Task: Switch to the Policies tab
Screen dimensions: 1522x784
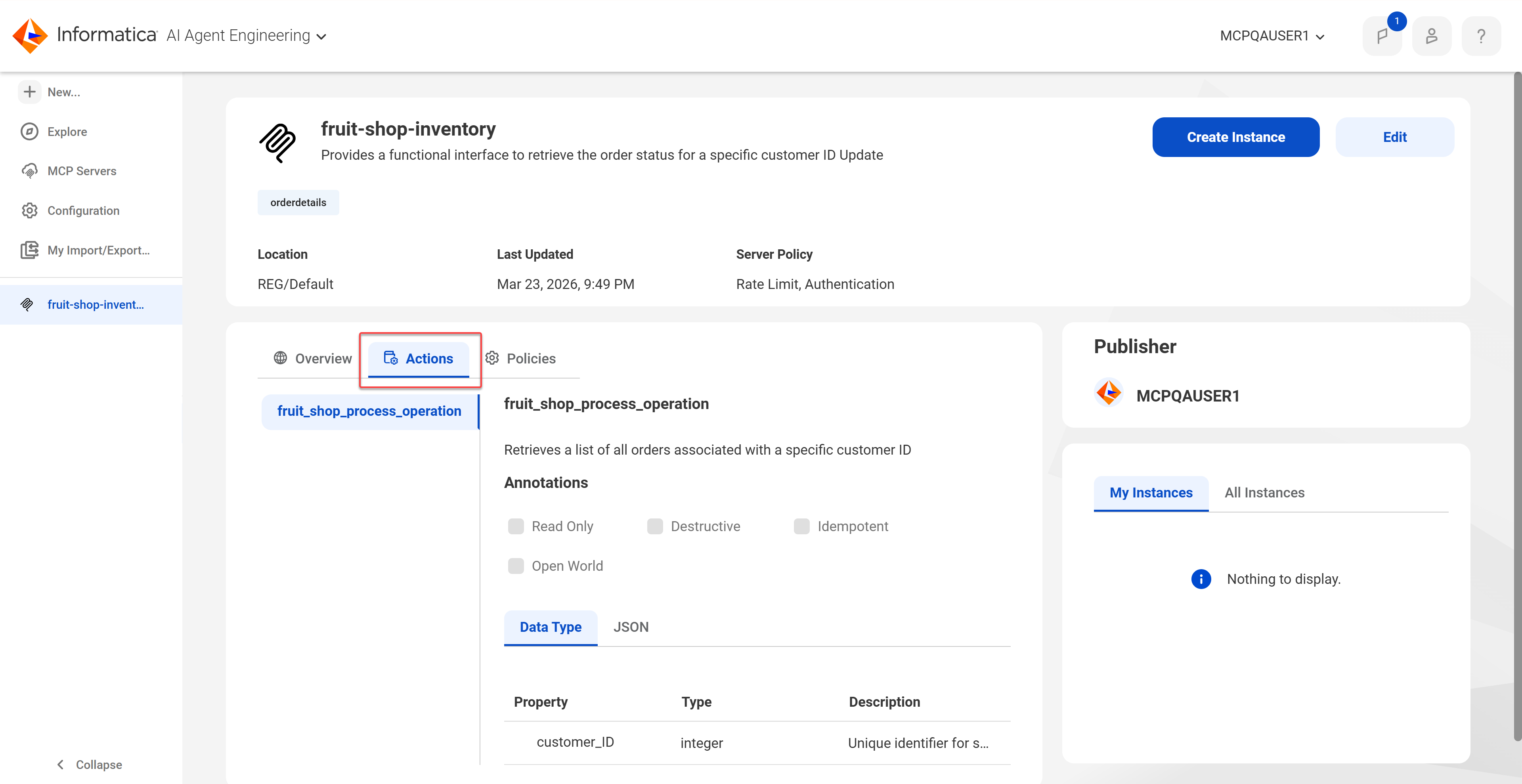Action: tap(520, 358)
